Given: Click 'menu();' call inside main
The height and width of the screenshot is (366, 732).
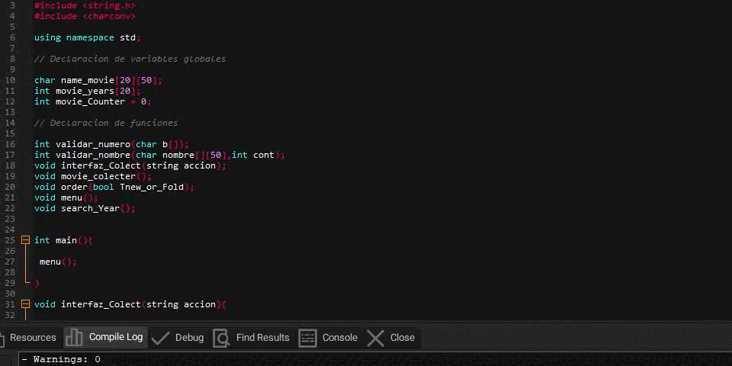Looking at the screenshot, I should click(x=58, y=262).
